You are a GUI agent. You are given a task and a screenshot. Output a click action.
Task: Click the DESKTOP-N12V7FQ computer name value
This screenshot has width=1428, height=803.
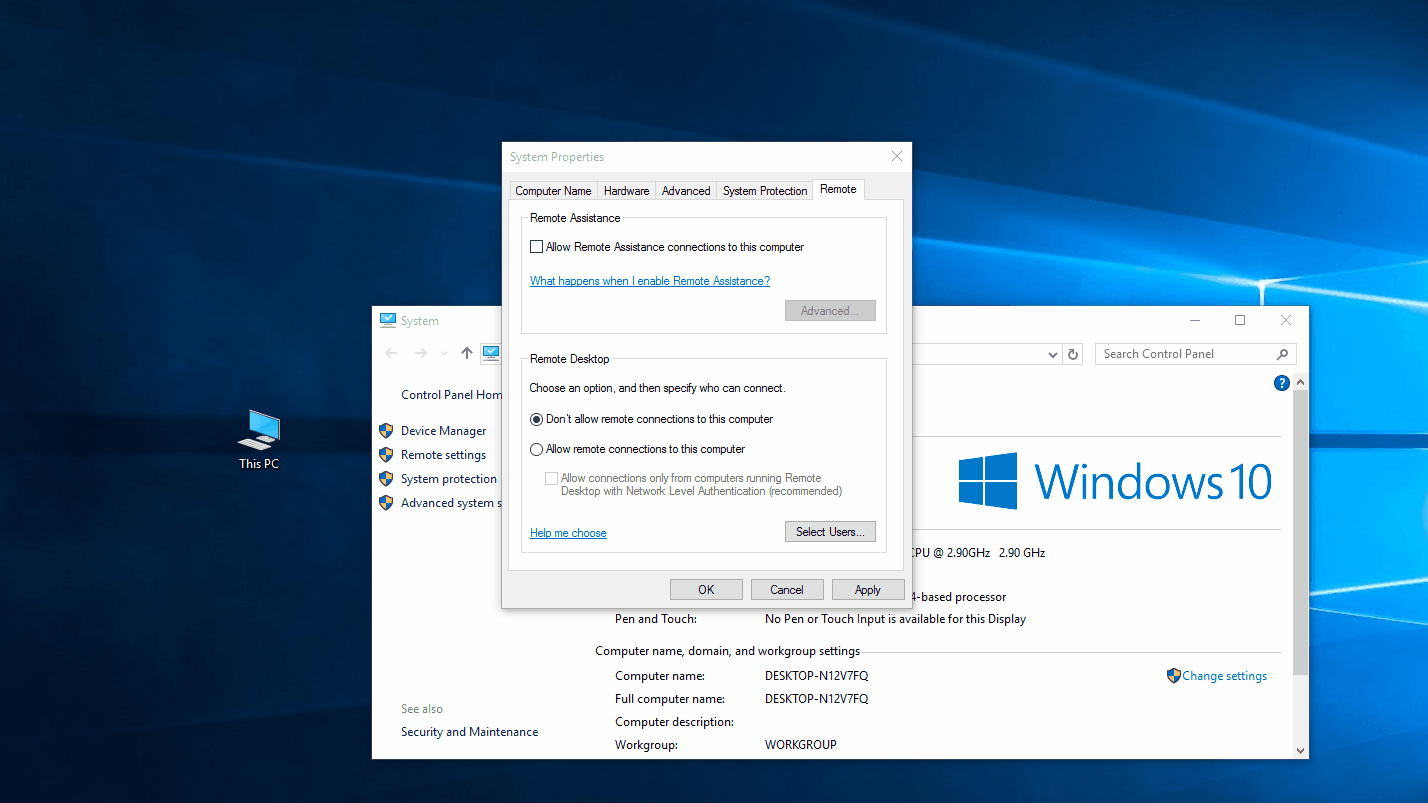(x=817, y=676)
